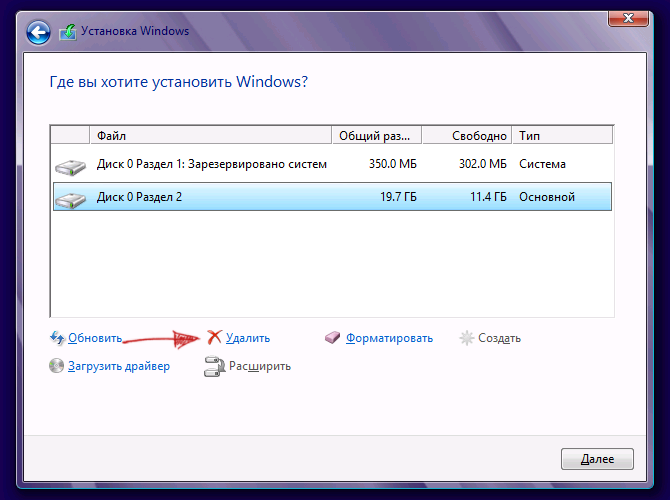Click the Основной type cell
The image size is (670, 500).
pos(547,197)
